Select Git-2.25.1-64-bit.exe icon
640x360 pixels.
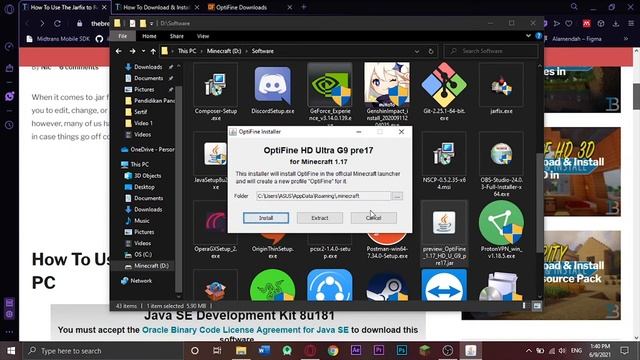point(444,85)
